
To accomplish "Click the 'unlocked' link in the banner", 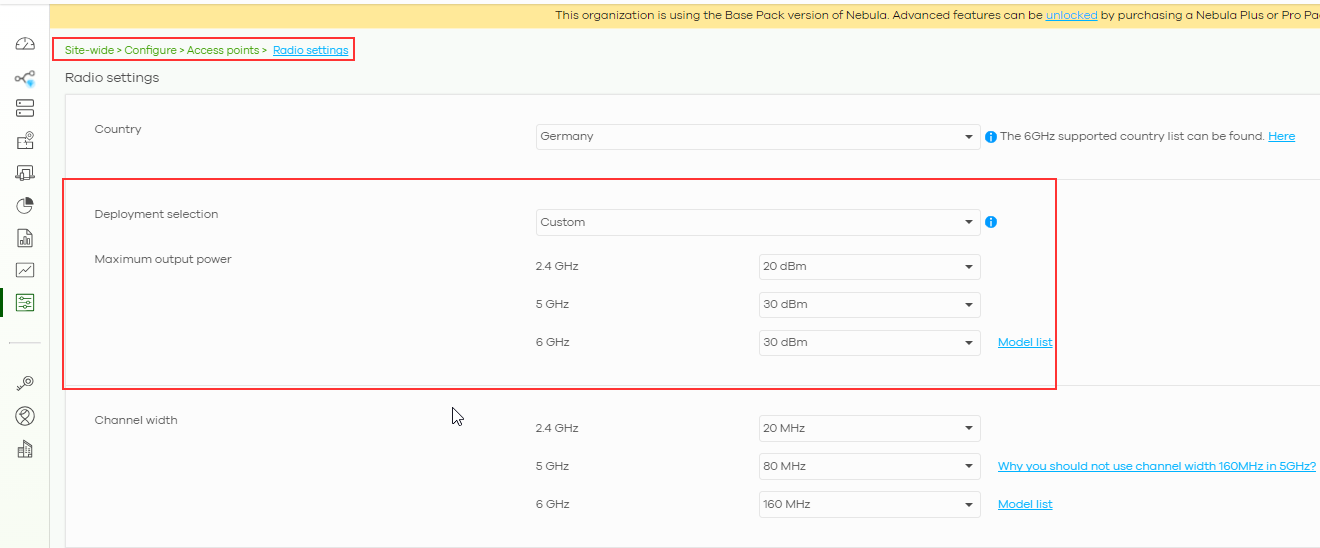I will (1071, 15).
